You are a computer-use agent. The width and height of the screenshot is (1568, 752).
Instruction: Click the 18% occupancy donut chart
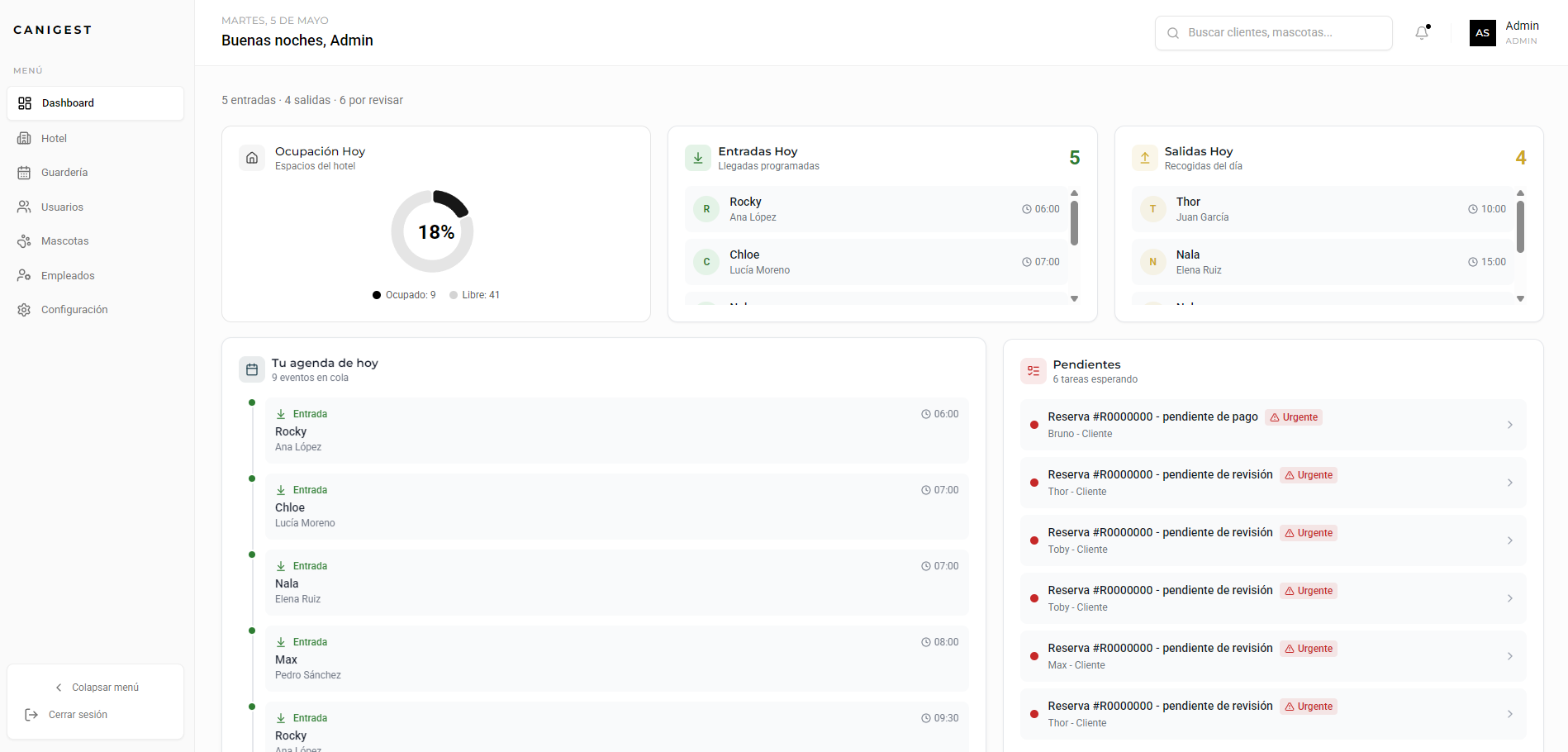tap(432, 231)
